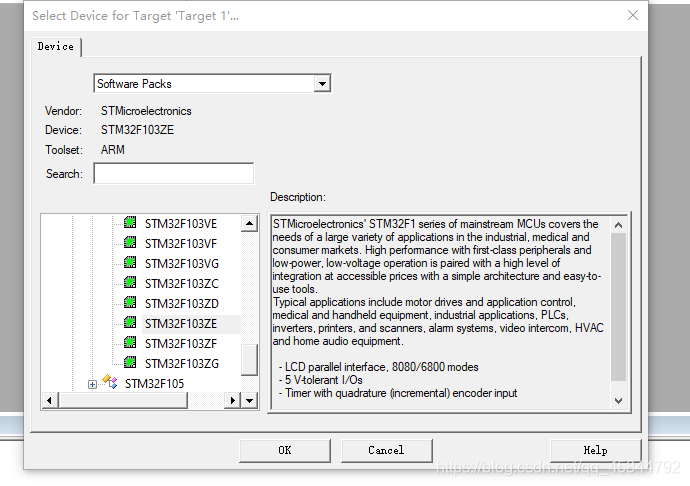
Task: Select STM32F103ZD in device list
Action: (x=182, y=304)
